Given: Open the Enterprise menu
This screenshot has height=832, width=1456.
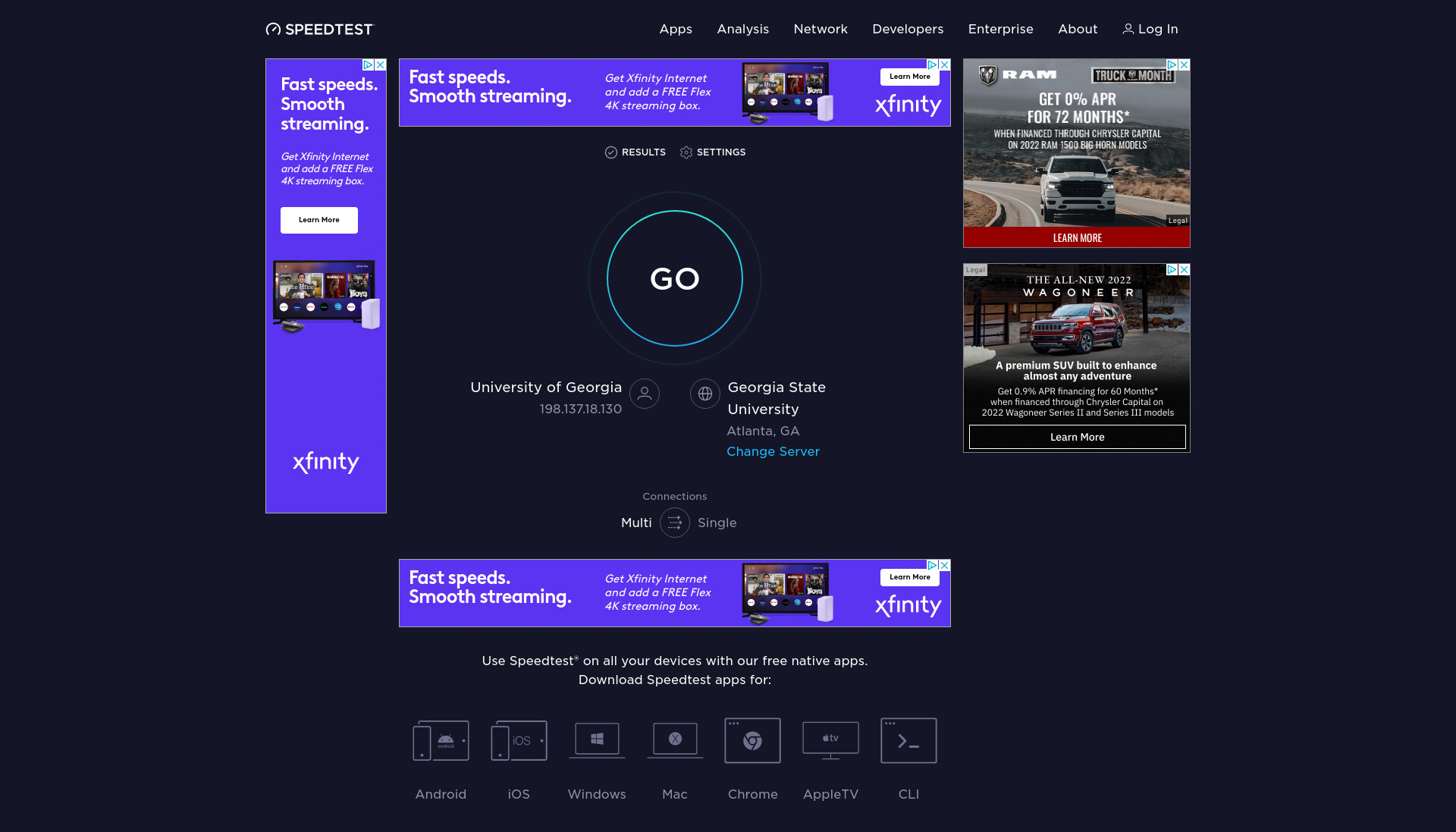Looking at the screenshot, I should (1001, 29).
